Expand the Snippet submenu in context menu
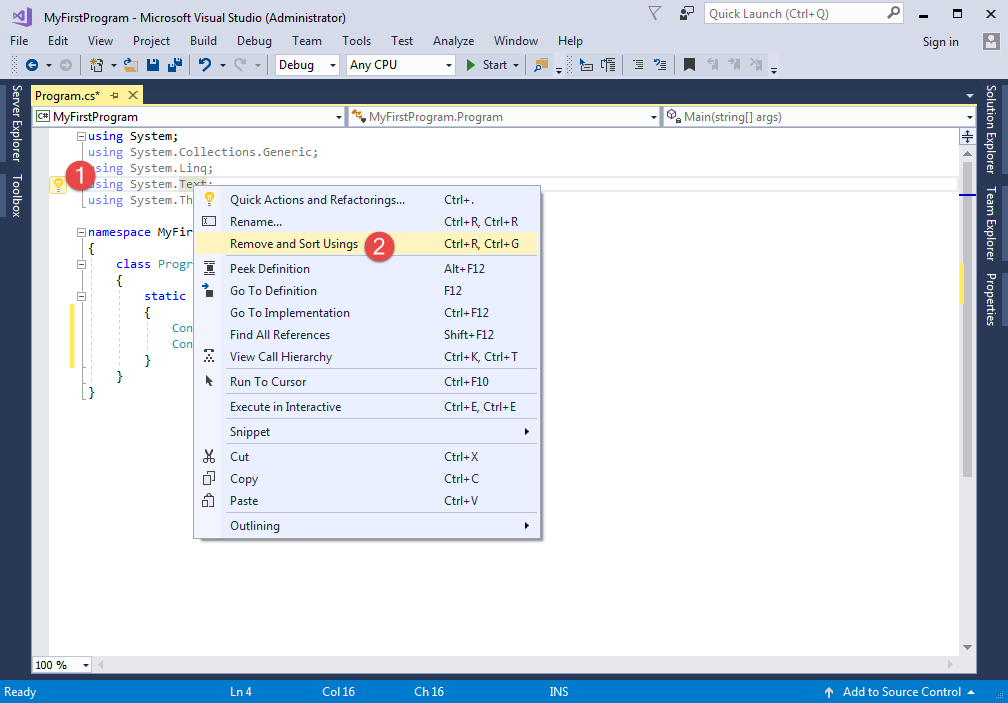Viewport: 1008px width, 703px height. coord(366,432)
